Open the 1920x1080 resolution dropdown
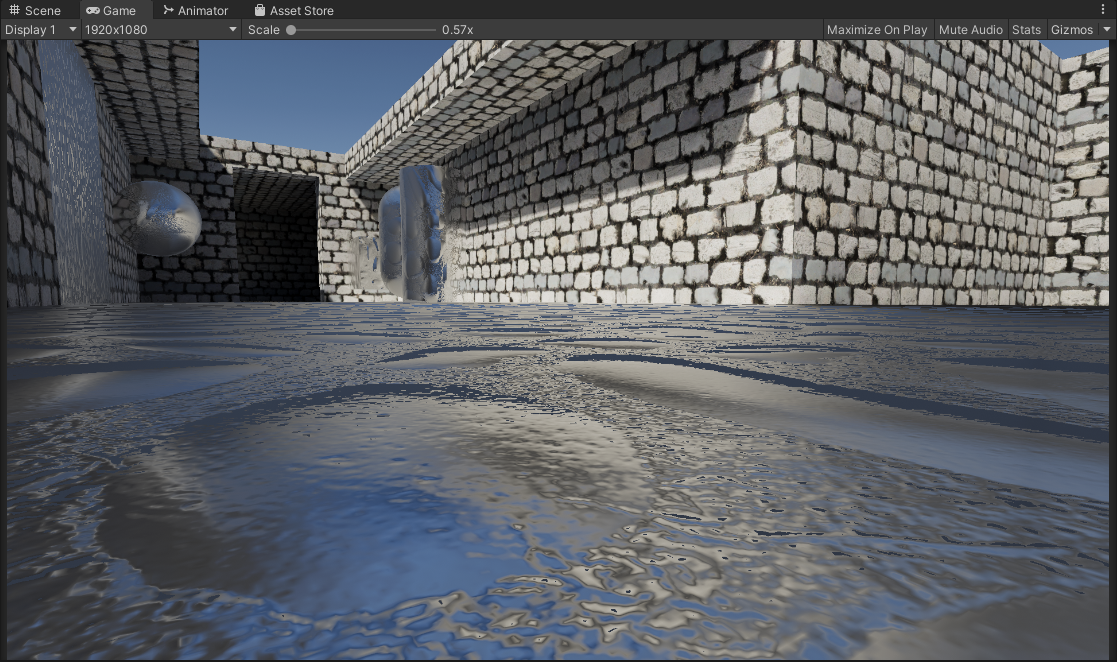The width and height of the screenshot is (1117, 662). [160, 30]
